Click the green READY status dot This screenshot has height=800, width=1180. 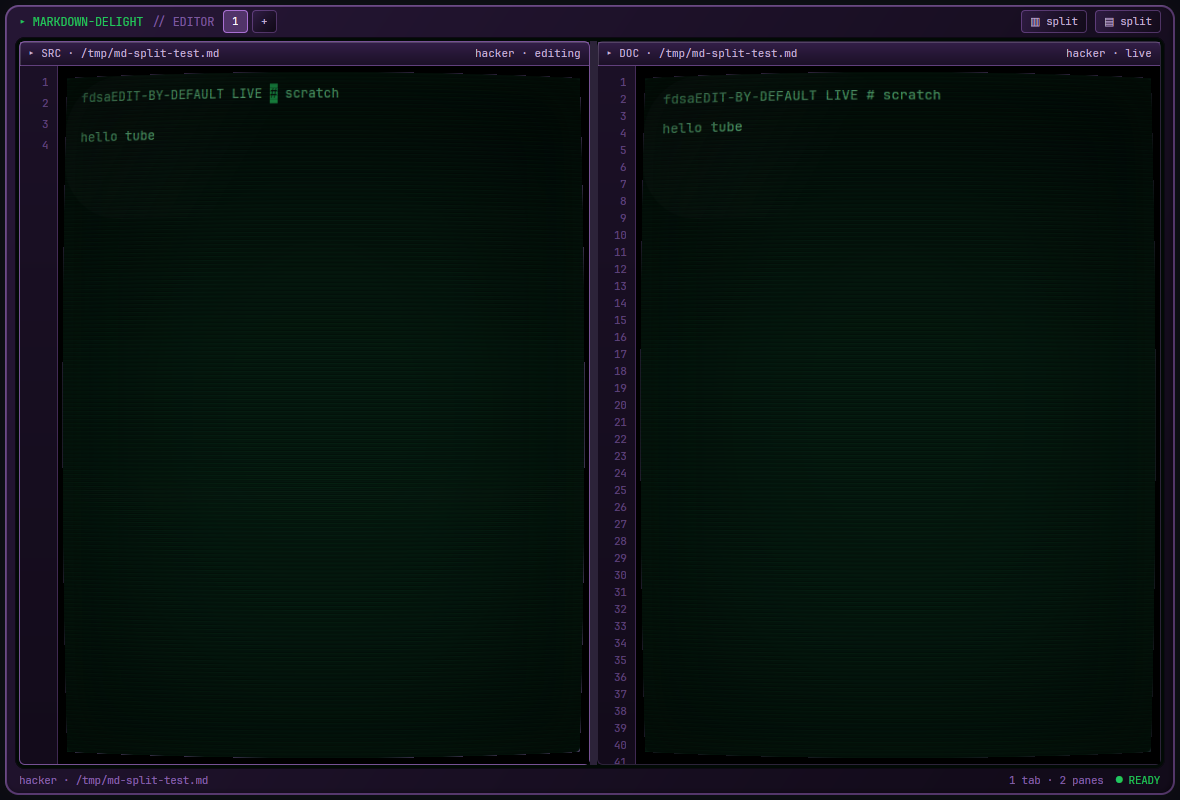[1119, 780]
